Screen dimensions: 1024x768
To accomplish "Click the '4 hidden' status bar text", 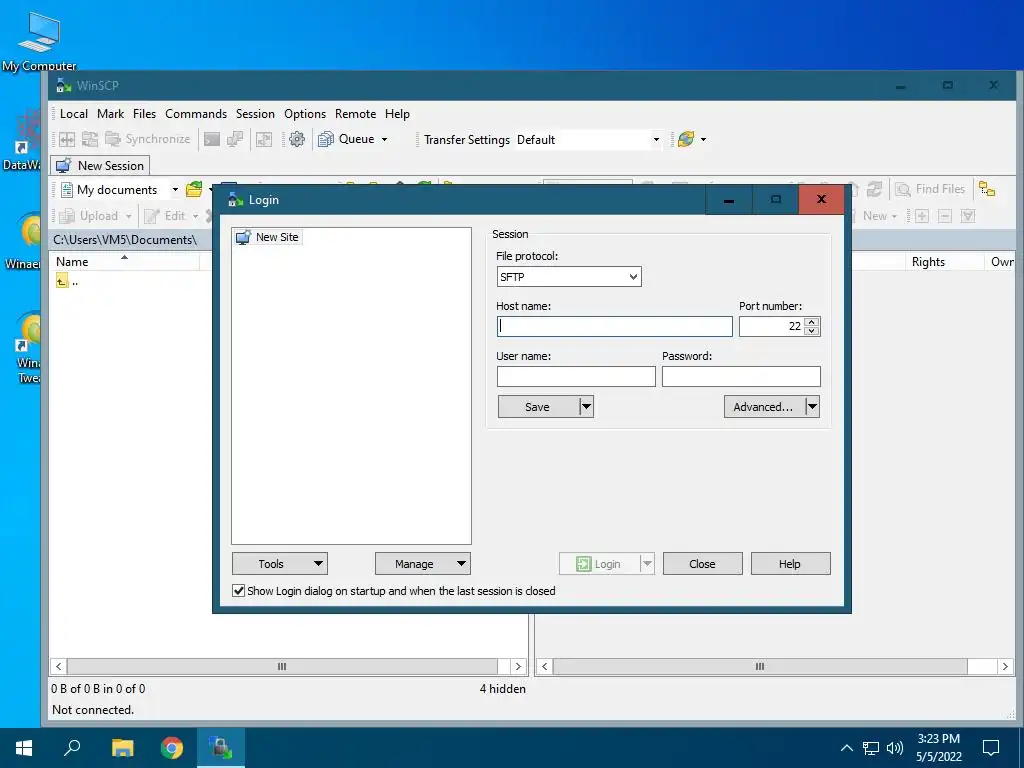I will [502, 688].
